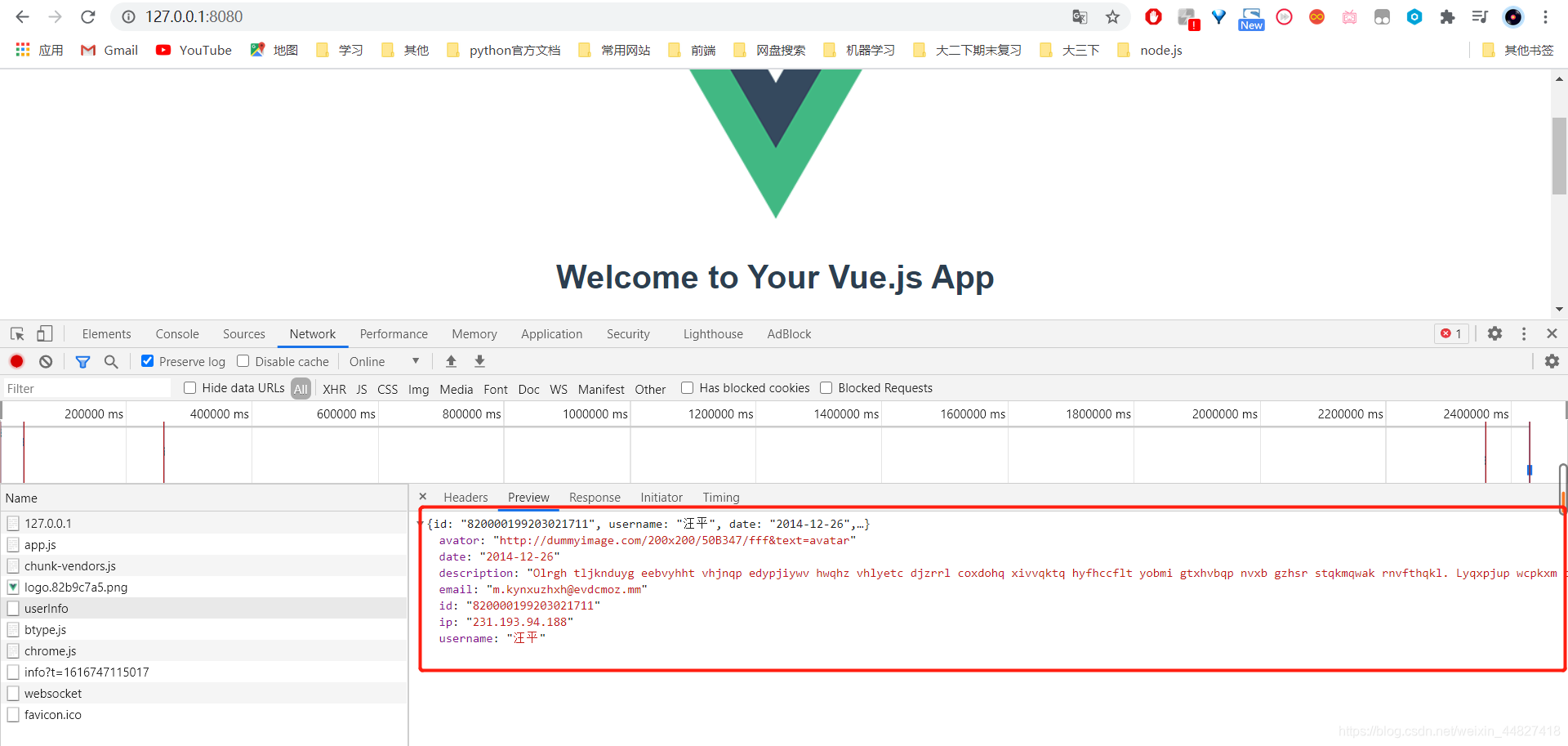Select the All filter button

pyautogui.click(x=301, y=389)
